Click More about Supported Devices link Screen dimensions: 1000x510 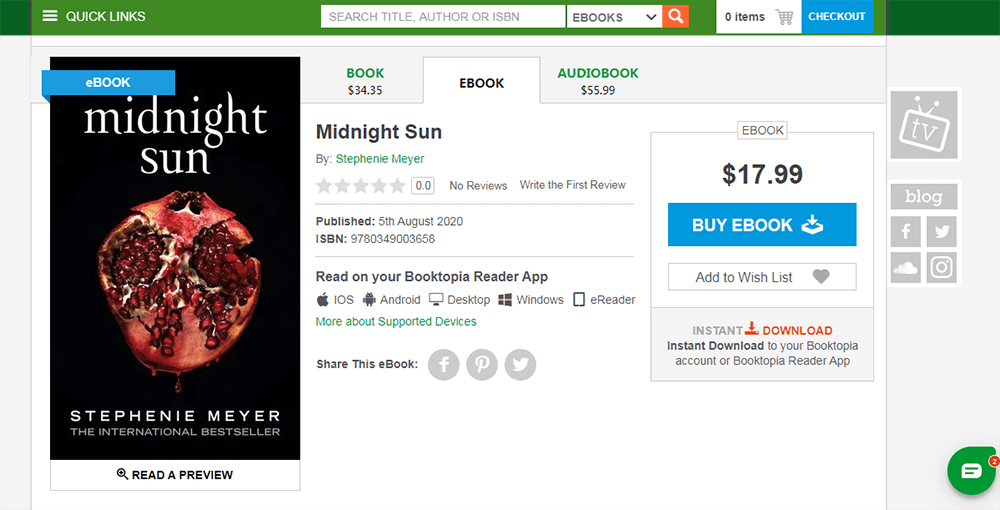(396, 322)
